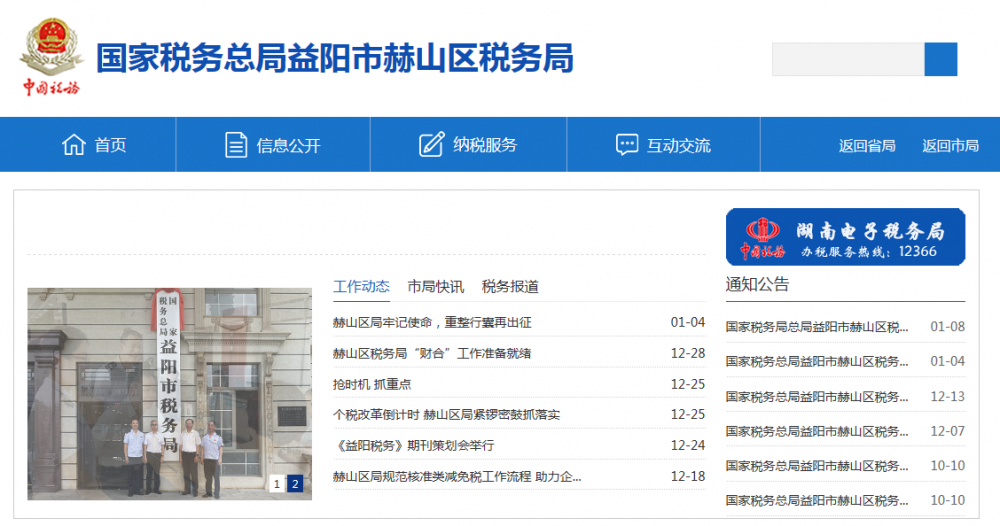Image resolution: width=1000 pixels, height=526 pixels.
Task: Open the 湖南电子税务局 banner
Action: tap(845, 237)
